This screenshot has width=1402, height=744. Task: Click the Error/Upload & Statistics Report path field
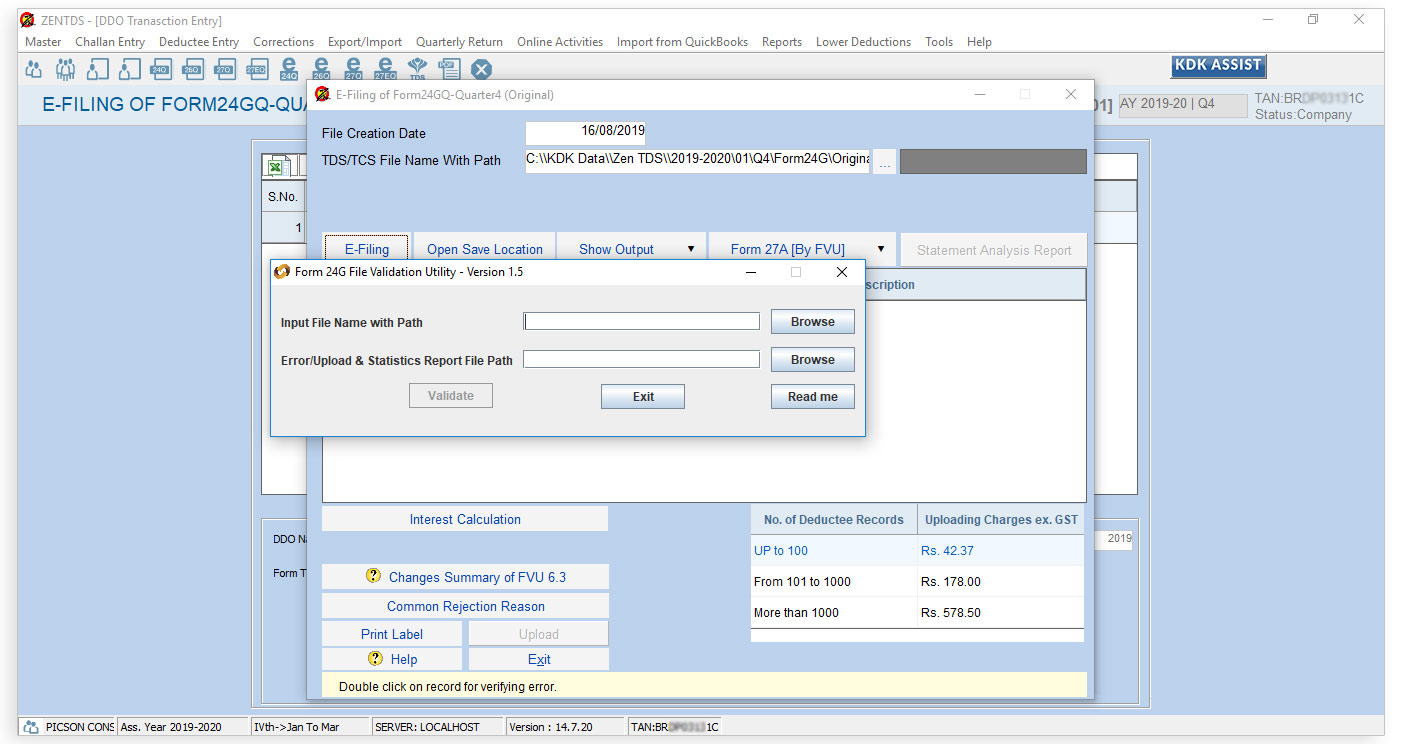642,359
